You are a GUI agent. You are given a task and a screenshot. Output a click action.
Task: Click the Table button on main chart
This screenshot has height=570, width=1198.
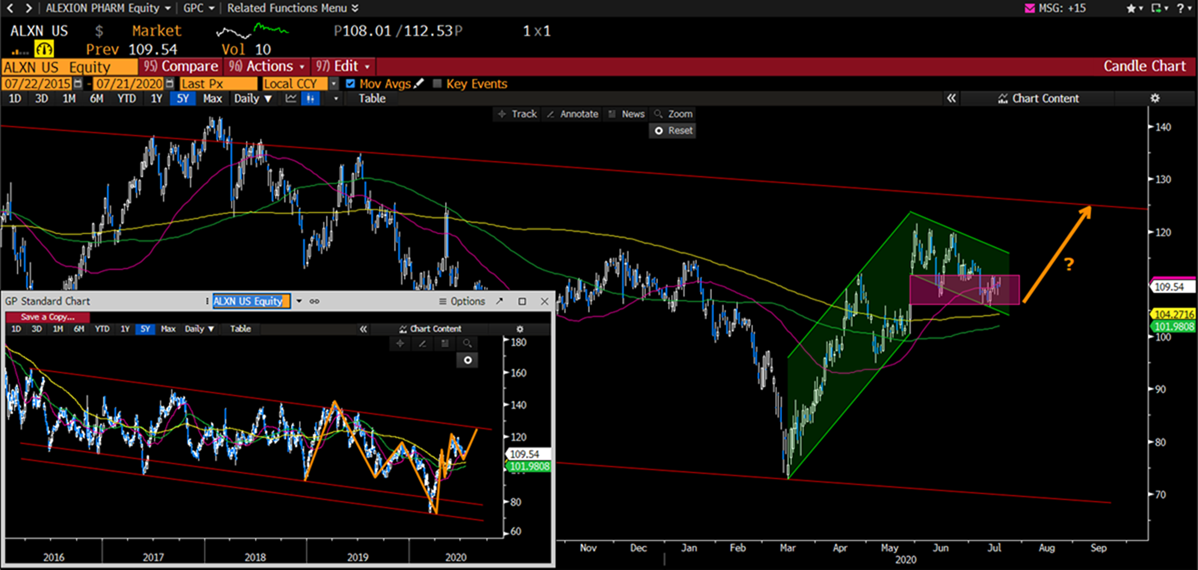point(372,99)
